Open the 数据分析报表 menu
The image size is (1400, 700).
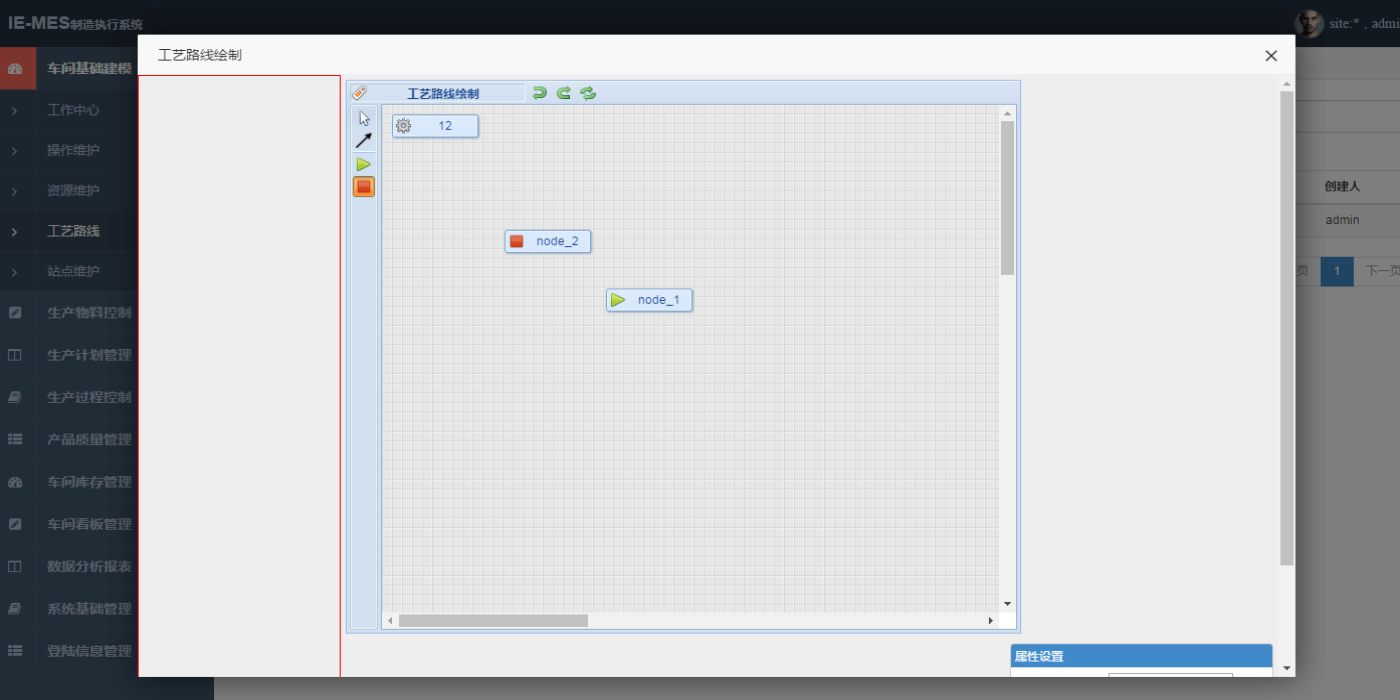coord(89,566)
